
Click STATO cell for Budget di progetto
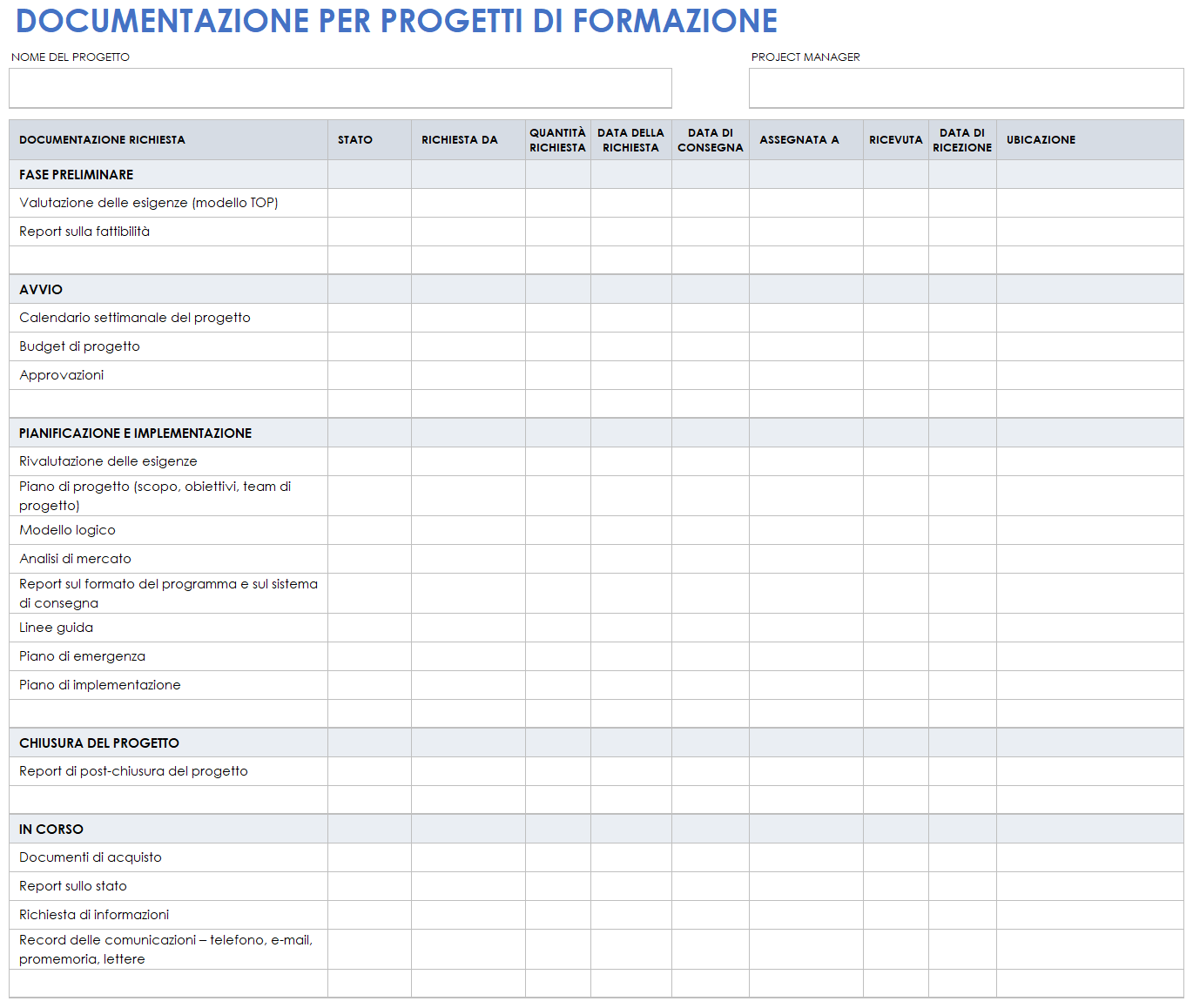[x=369, y=346]
